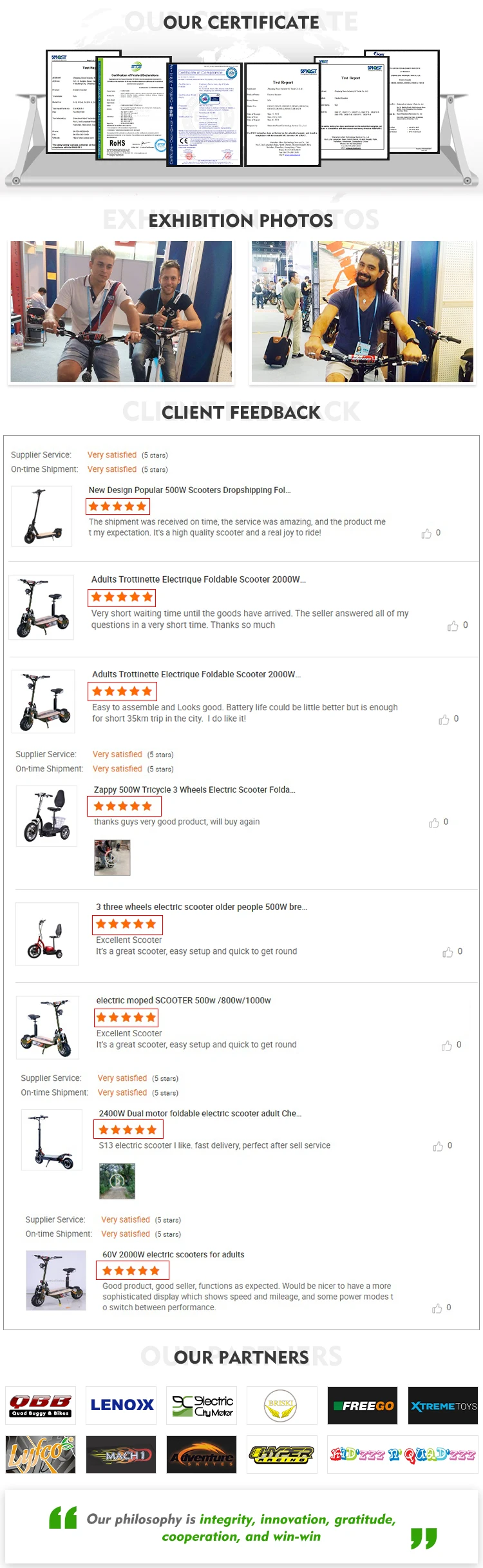
Task: Select the Electric City Motor partner logo
Action: pos(202,1406)
